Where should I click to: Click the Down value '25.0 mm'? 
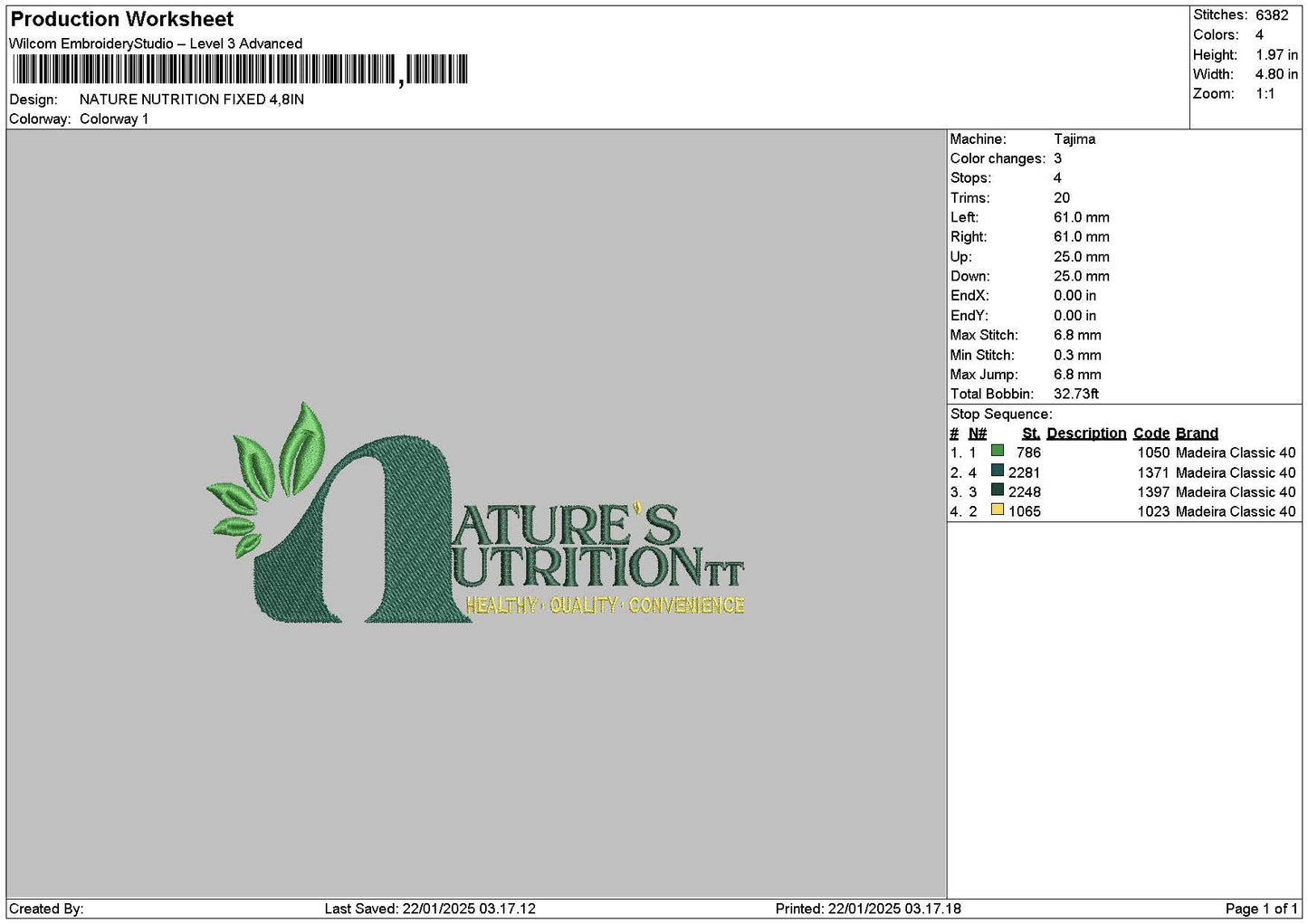click(x=1082, y=276)
